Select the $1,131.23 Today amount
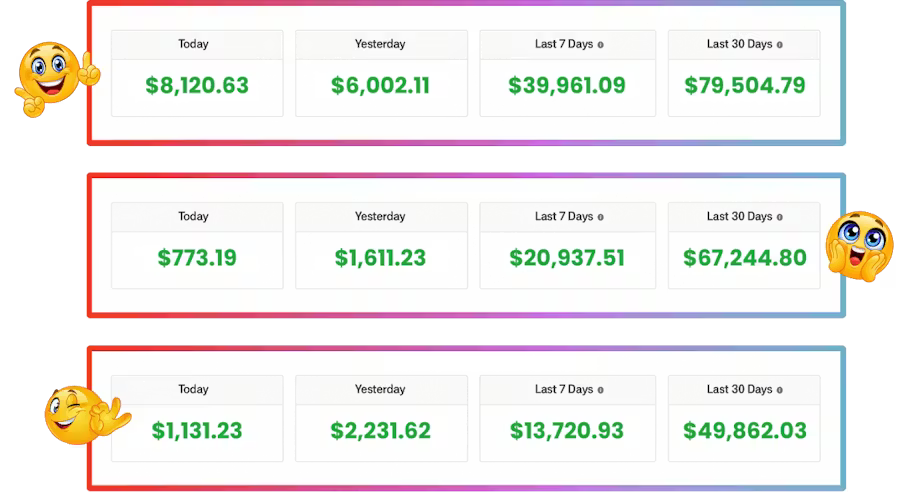This screenshot has height=492, width=910. point(197,431)
